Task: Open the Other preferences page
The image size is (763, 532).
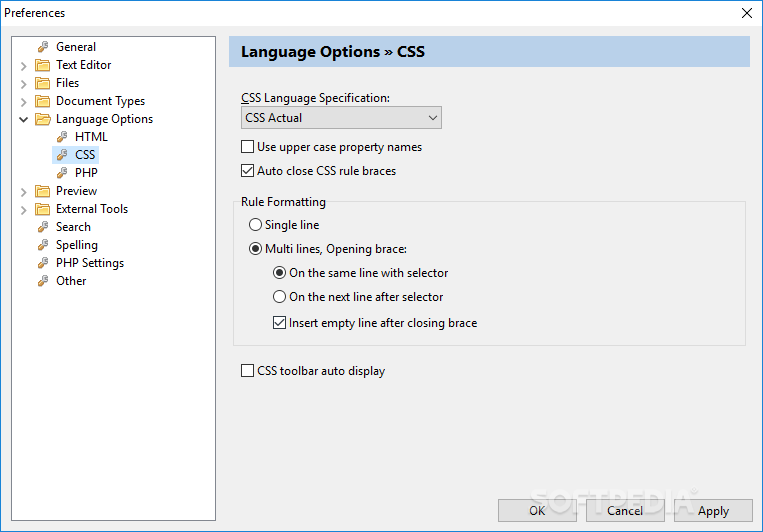Action: click(71, 281)
